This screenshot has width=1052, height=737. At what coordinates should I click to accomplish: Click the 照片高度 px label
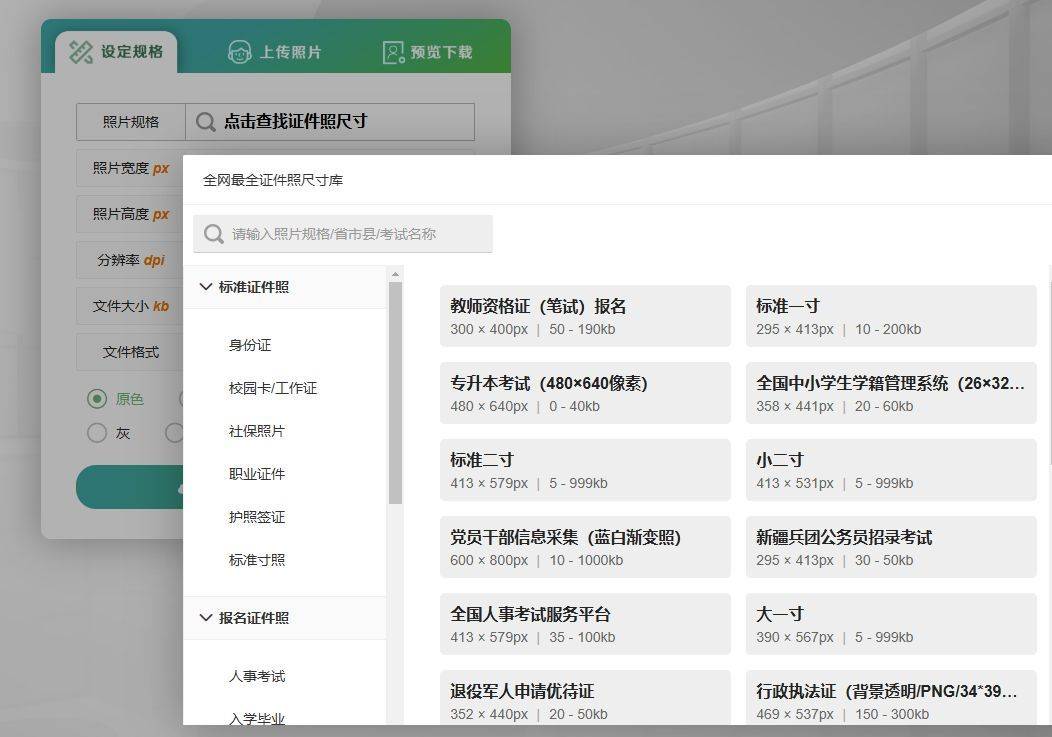tap(131, 214)
